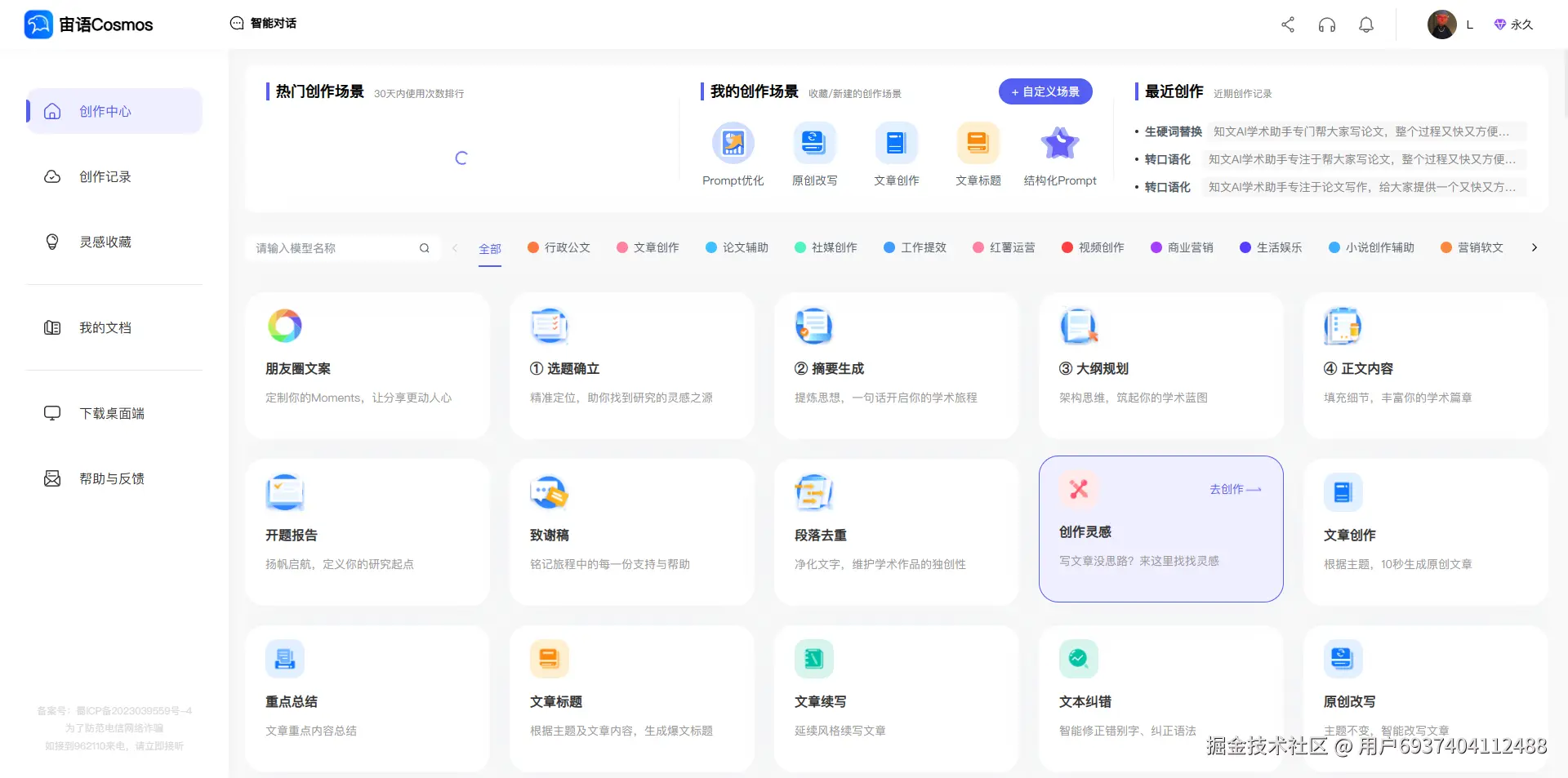The width and height of the screenshot is (1568, 778).
Task: Click the 文章续写 card title
Action: point(821,702)
